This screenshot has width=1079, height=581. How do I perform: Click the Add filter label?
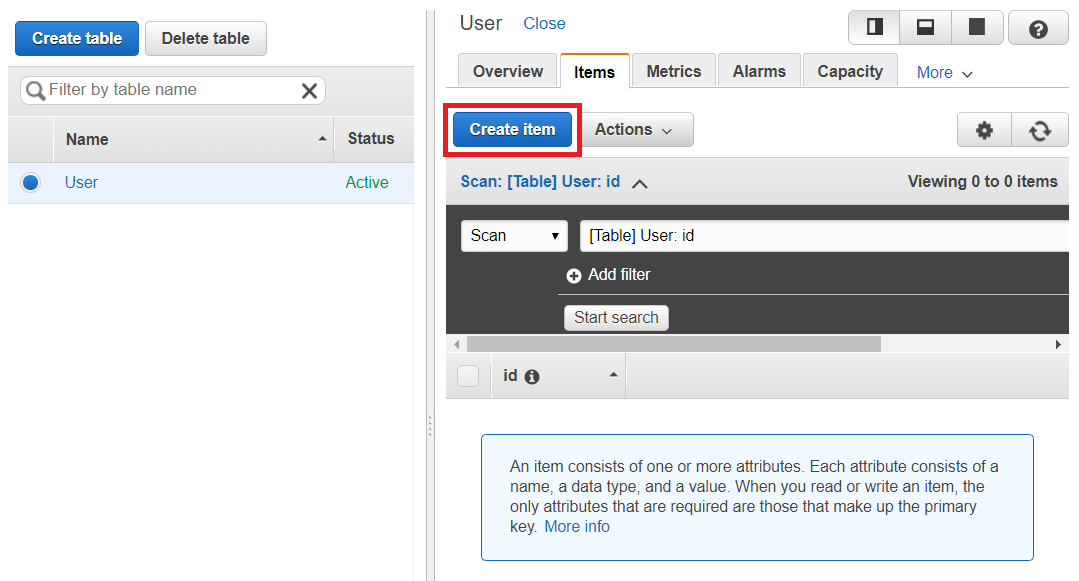pos(619,275)
